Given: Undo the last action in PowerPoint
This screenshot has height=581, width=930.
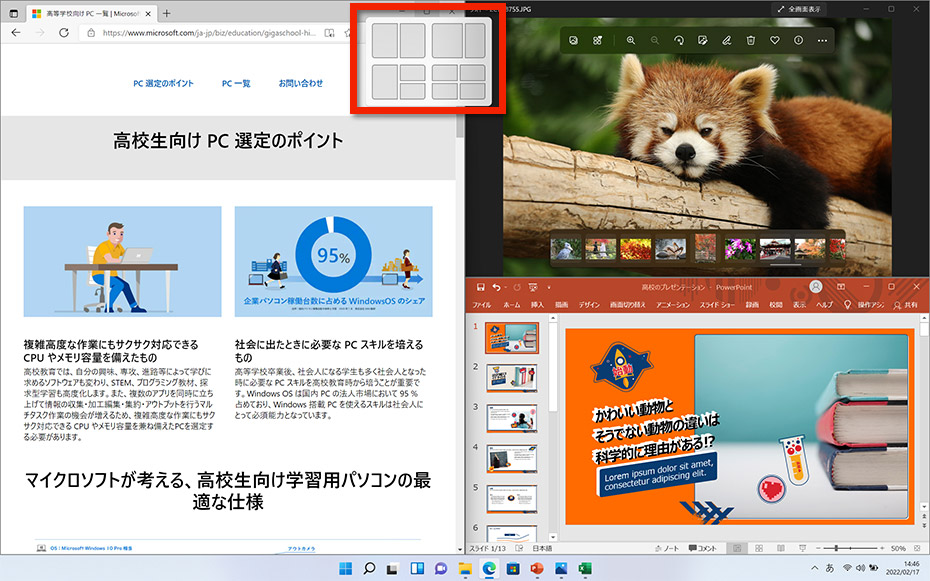Looking at the screenshot, I should coord(496,288).
